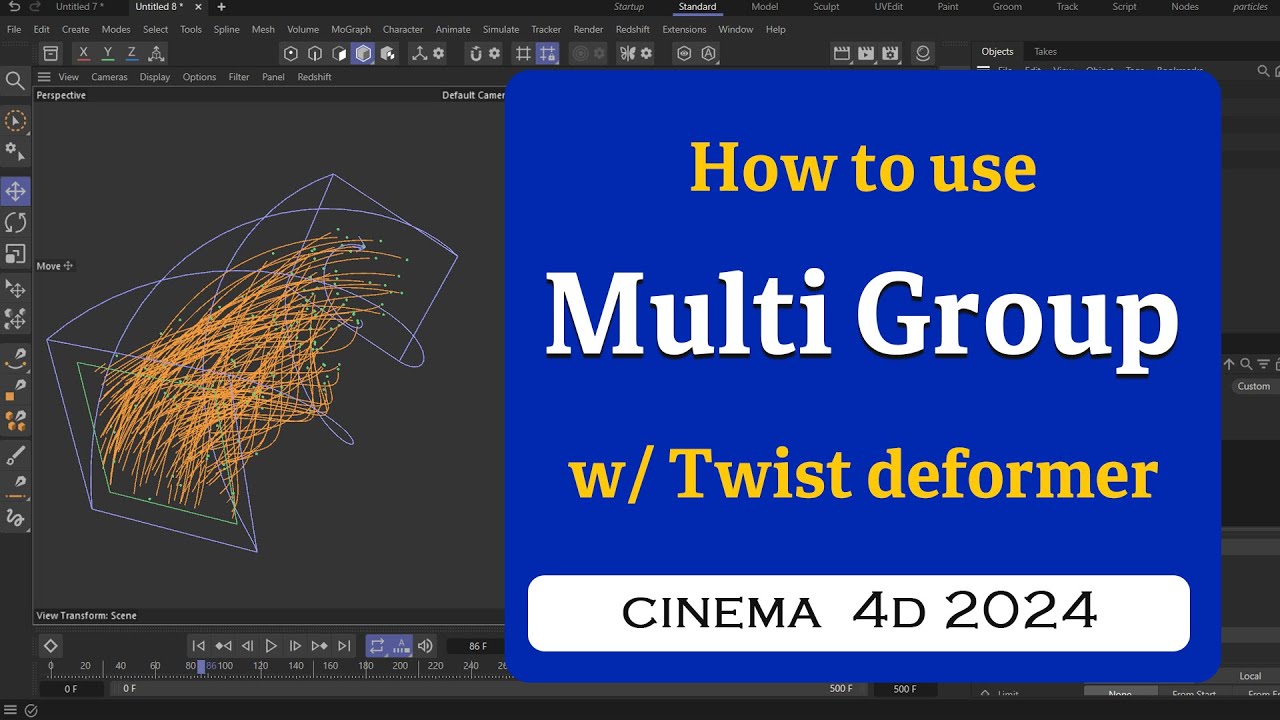Open the viewport hamburger menu
The width and height of the screenshot is (1280, 720).
pos(44,77)
